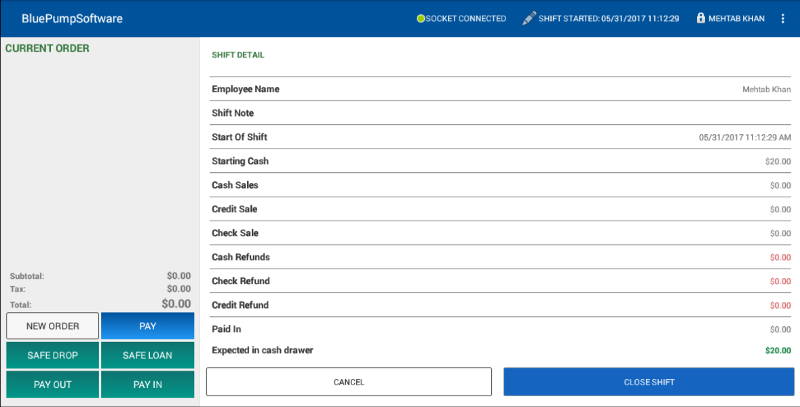Click the red Check Refund $0.00 value
The image size is (800, 407).
[x=780, y=281]
